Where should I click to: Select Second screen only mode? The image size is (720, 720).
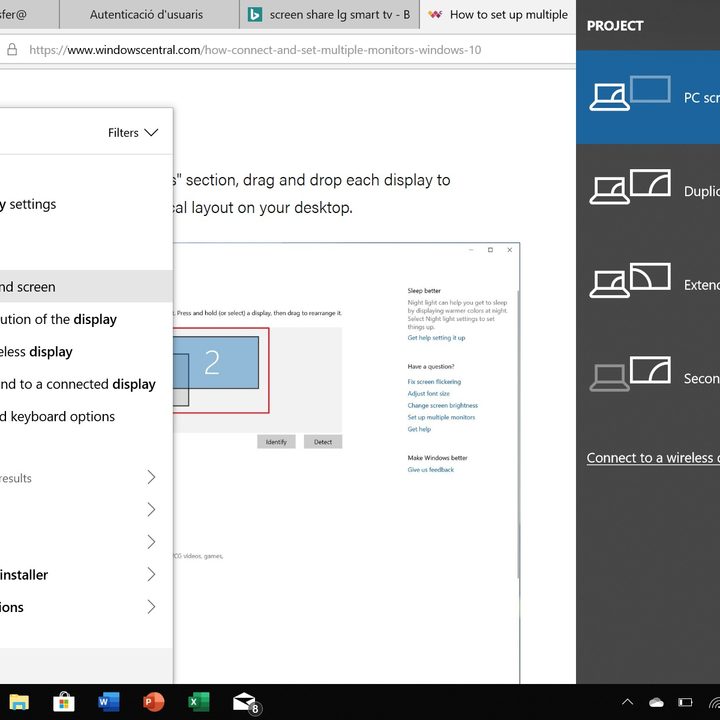coord(648,377)
